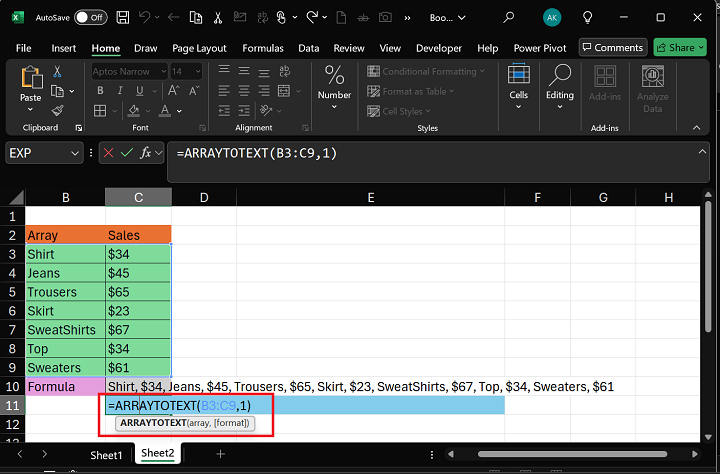This screenshot has height=474, width=720.
Task: Click the Comments button
Action: pos(612,47)
